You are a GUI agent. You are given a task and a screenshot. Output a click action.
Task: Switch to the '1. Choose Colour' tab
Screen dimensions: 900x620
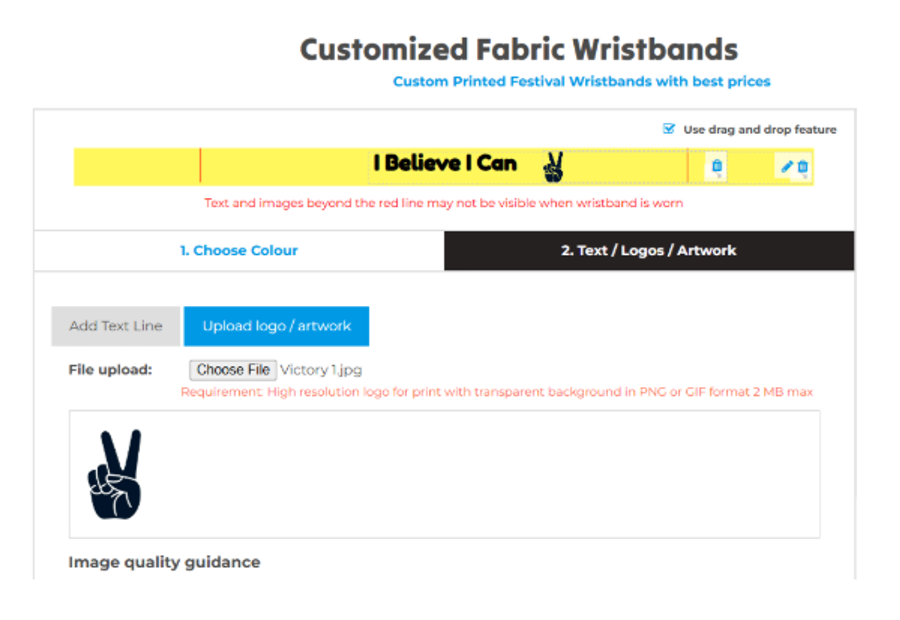(x=239, y=251)
